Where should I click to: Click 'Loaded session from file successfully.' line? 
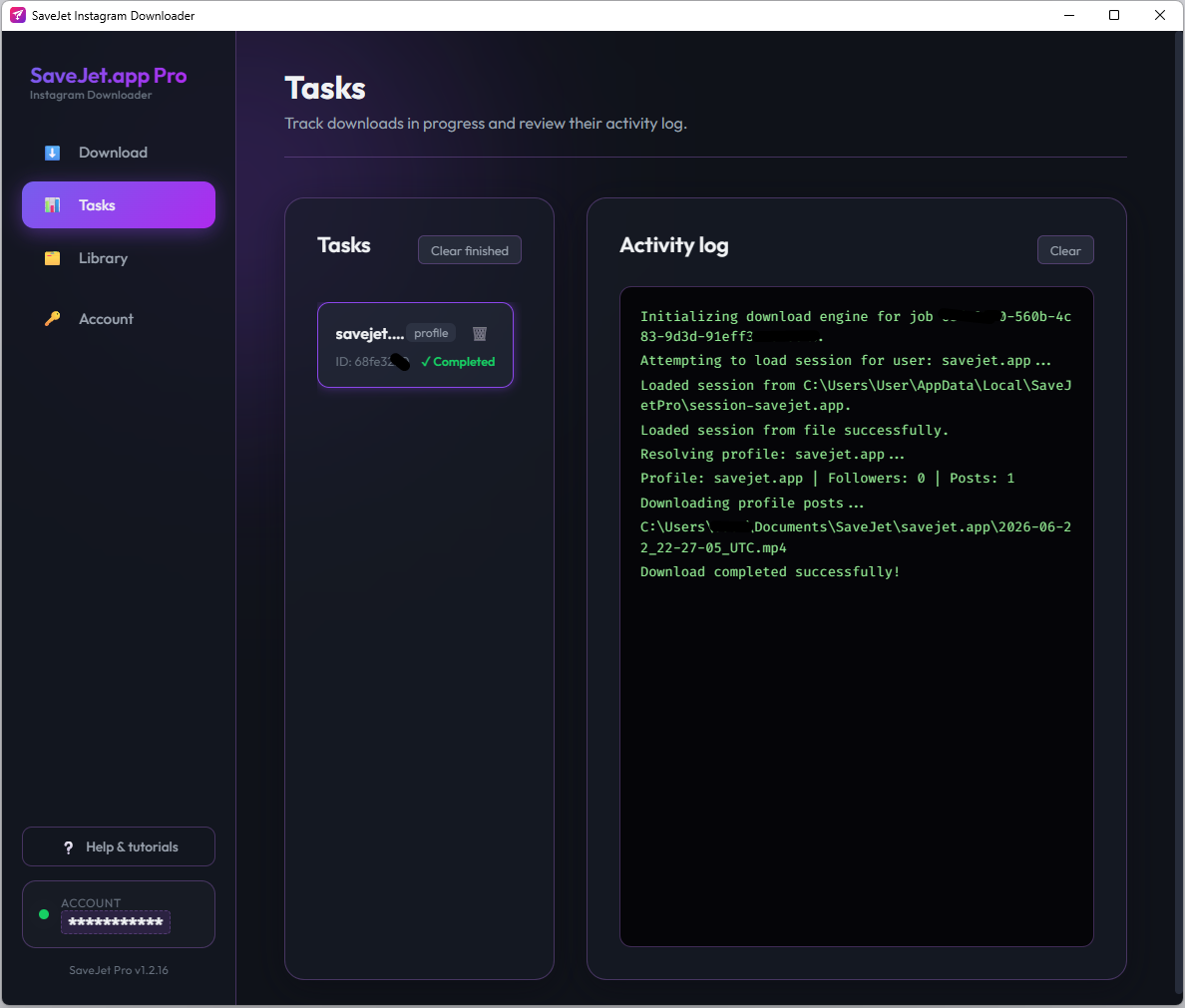click(794, 430)
